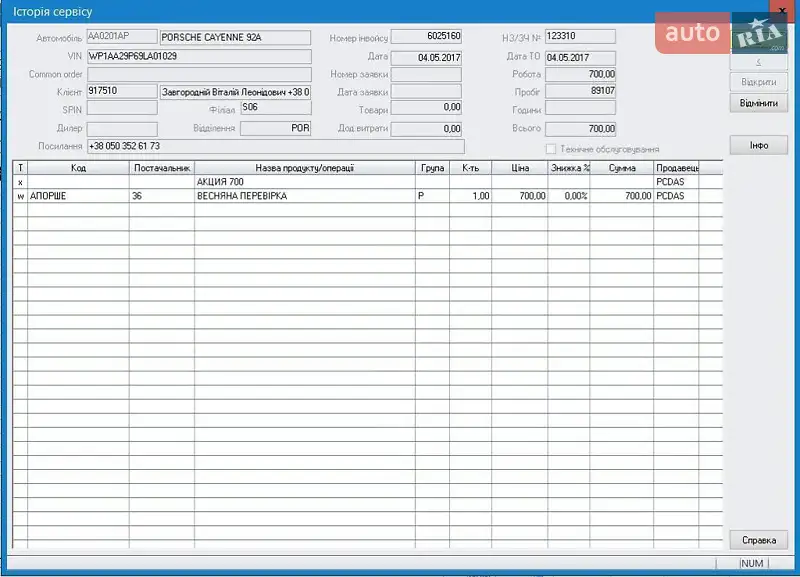Viewport: 800px width, 577px height.
Task: Select the АКЦИЯ 700 row
Action: (304, 182)
